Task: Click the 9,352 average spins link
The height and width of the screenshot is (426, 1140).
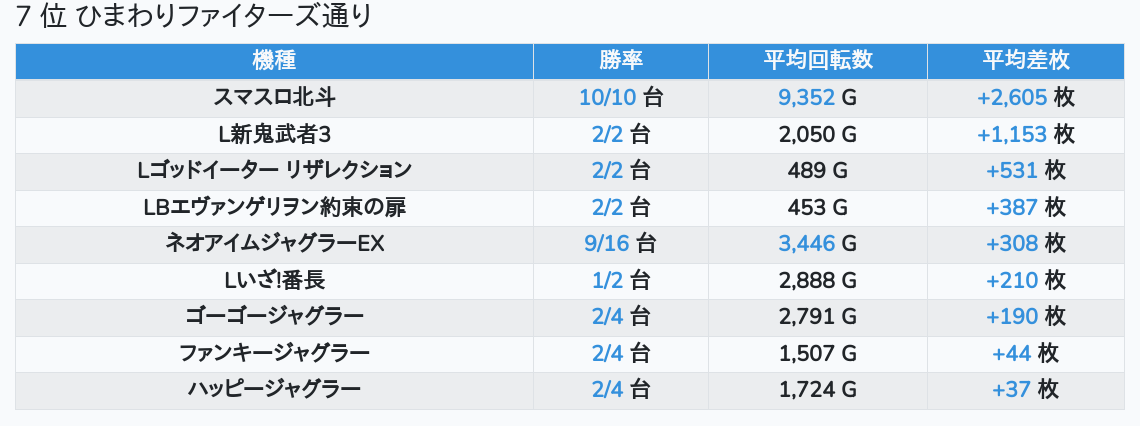Action: (x=807, y=97)
